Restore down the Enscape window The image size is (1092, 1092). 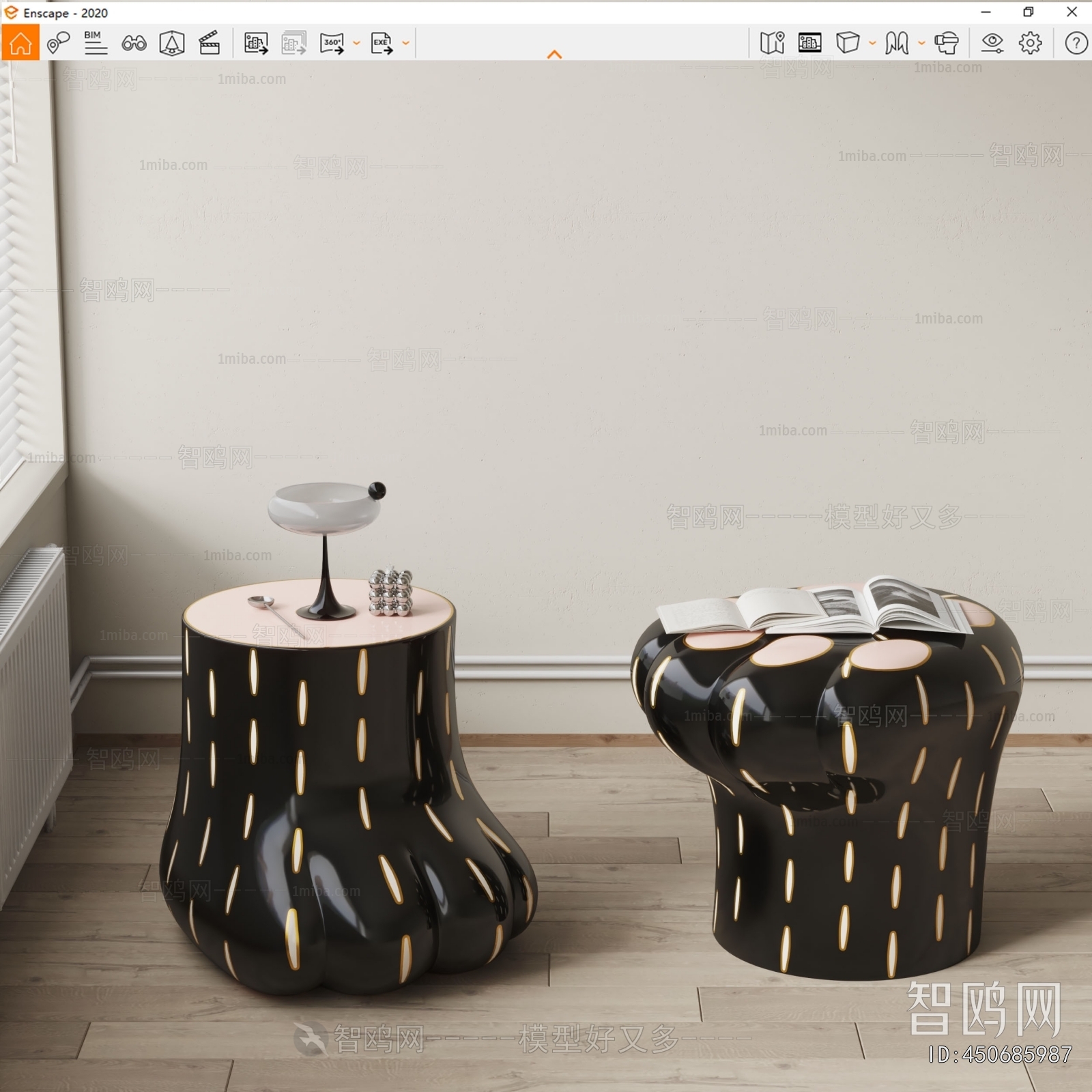1029,12
